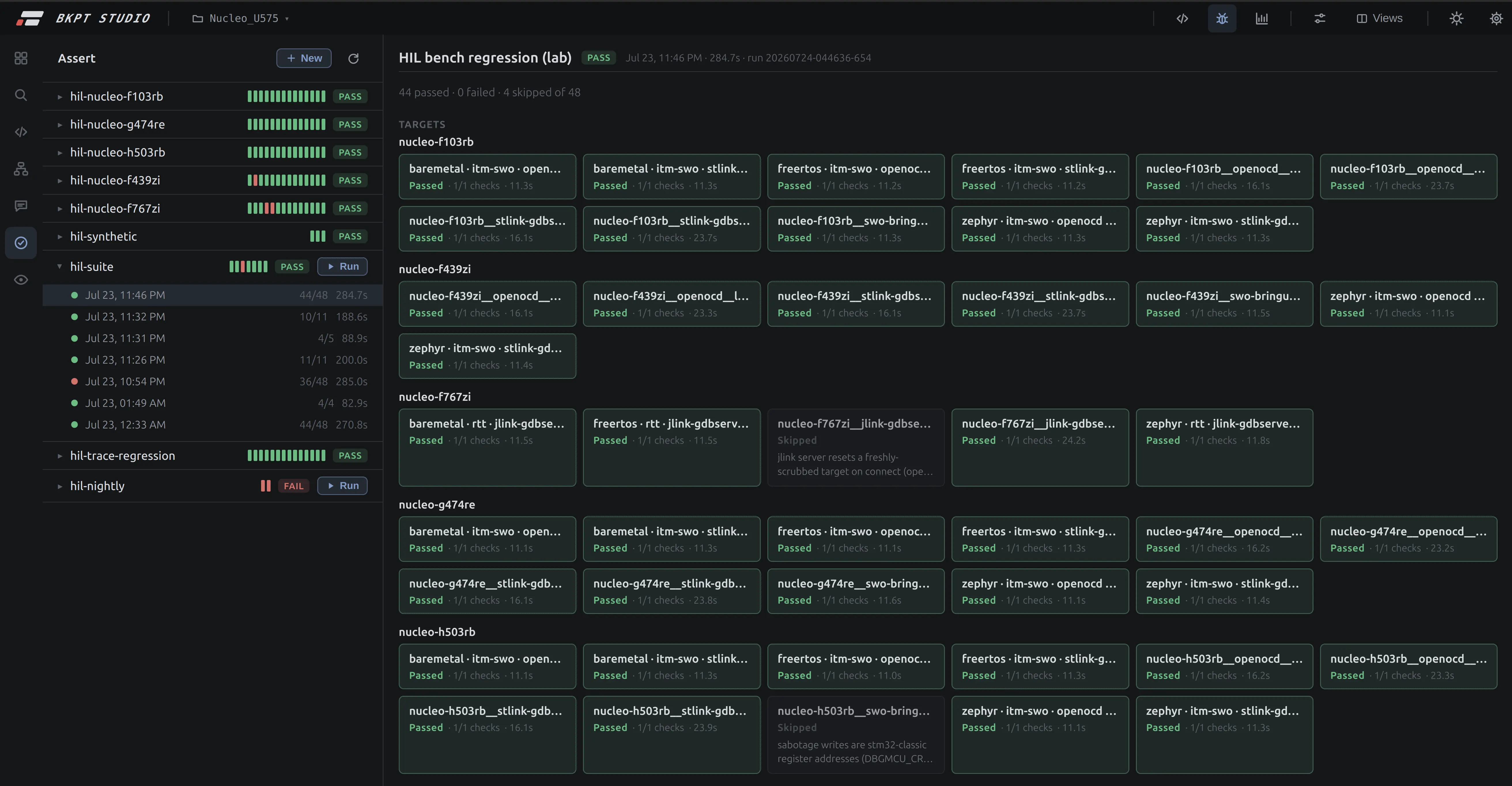Open the sliders settings icon in toolbar

tap(1320, 18)
